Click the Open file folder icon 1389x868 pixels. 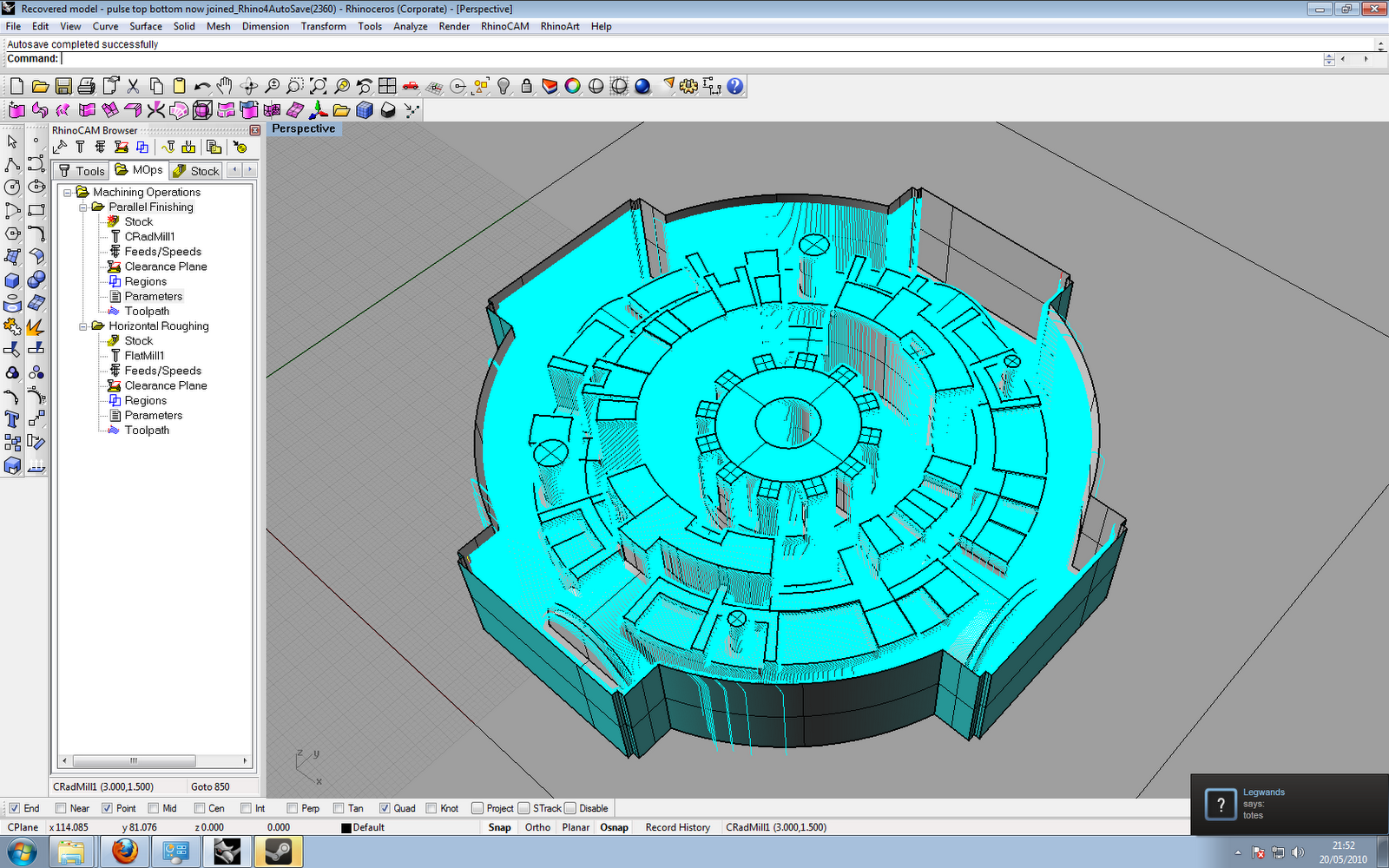click(x=40, y=86)
